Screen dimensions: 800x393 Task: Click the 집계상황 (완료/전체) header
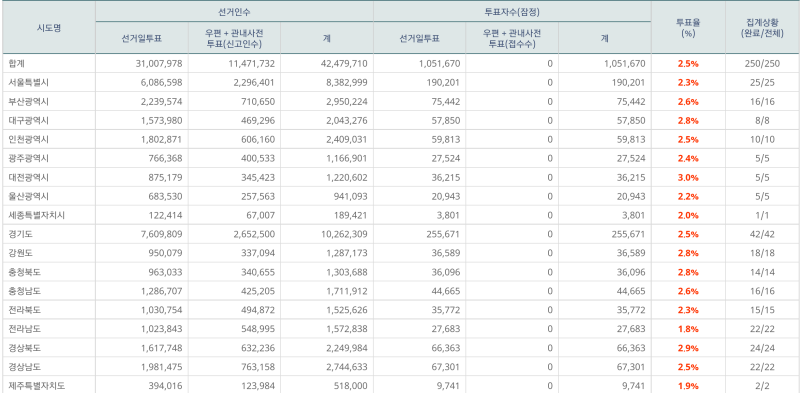762,28
